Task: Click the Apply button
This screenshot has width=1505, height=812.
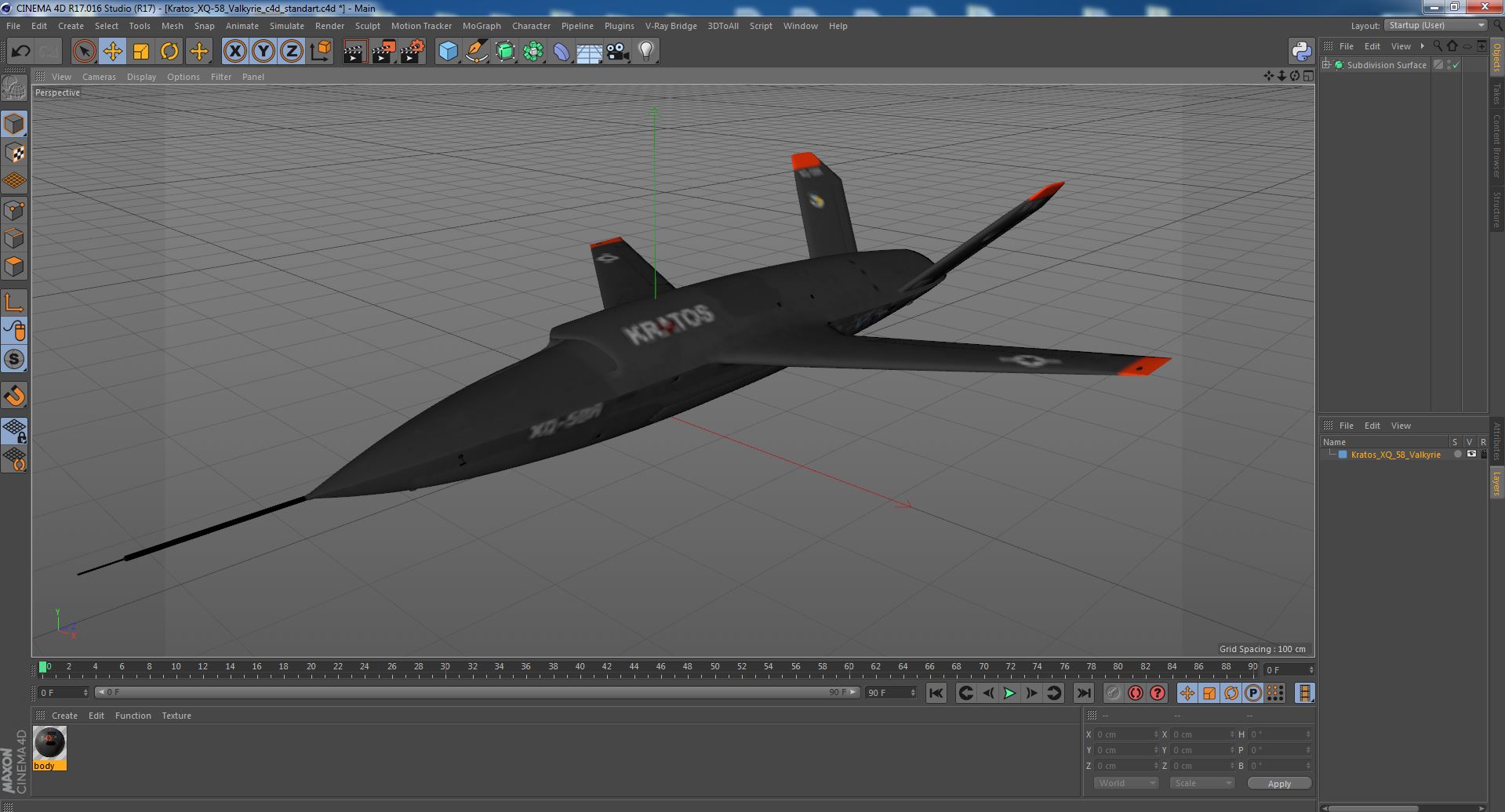Action: (x=1279, y=783)
